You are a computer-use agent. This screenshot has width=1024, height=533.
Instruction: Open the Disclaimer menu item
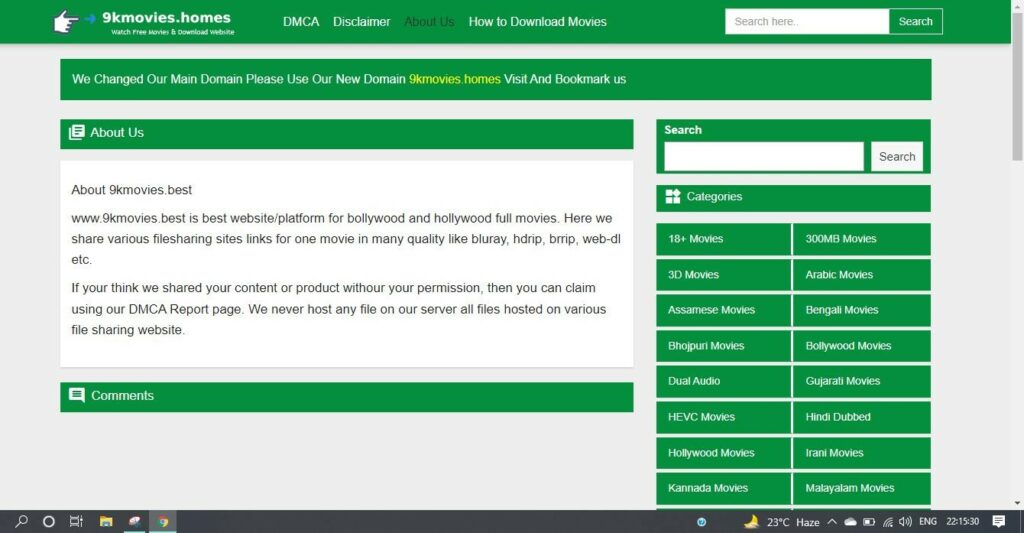tap(361, 22)
